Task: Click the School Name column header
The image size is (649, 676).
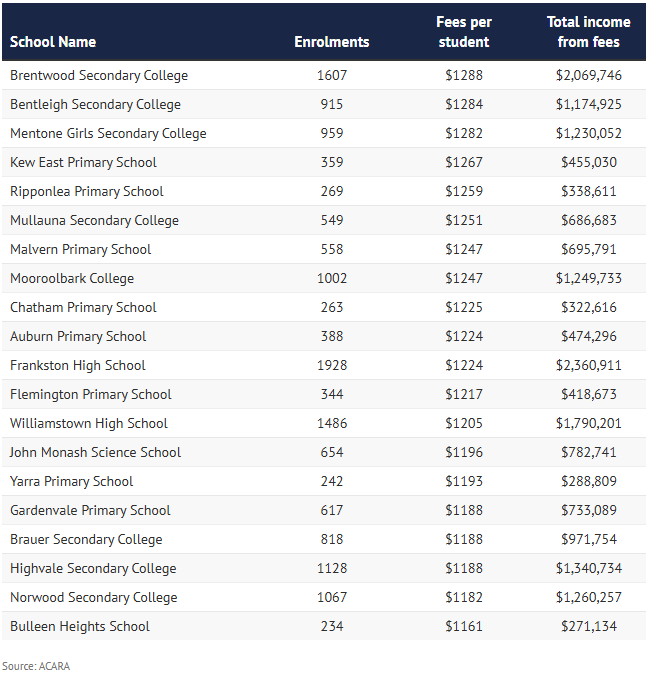Action: pos(53,42)
